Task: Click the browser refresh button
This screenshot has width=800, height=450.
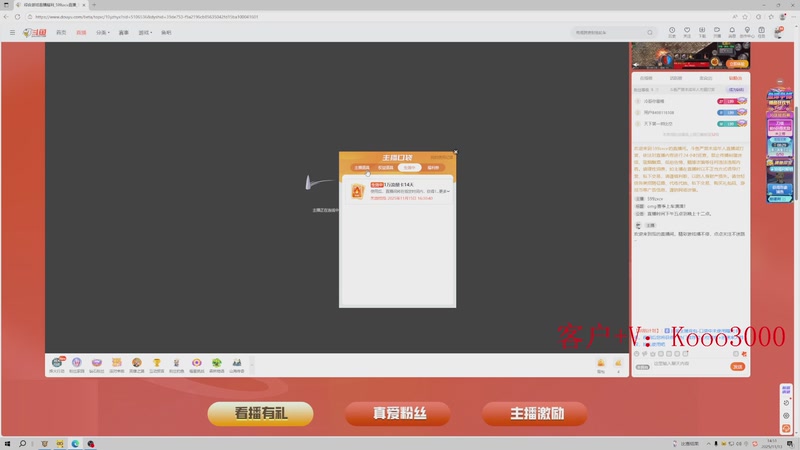Action: pyautogui.click(x=17, y=17)
